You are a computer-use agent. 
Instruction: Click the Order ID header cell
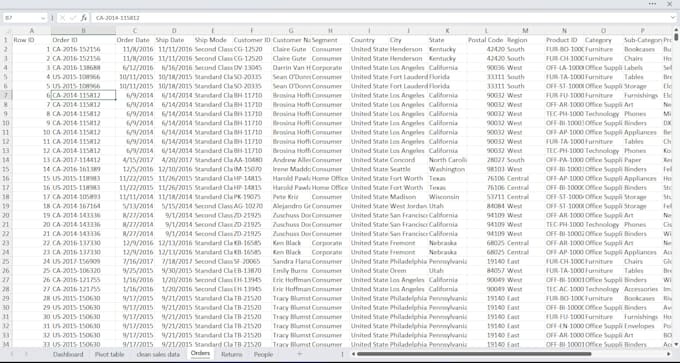(83, 40)
